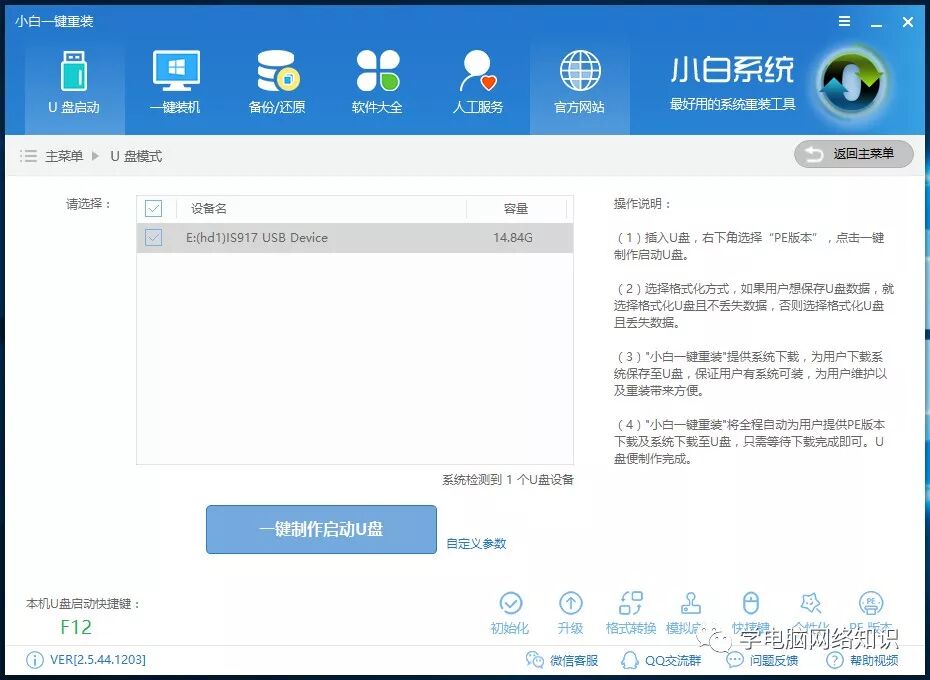Toggle the E:(hd1)IS917 USB Device checkbox

click(153, 238)
